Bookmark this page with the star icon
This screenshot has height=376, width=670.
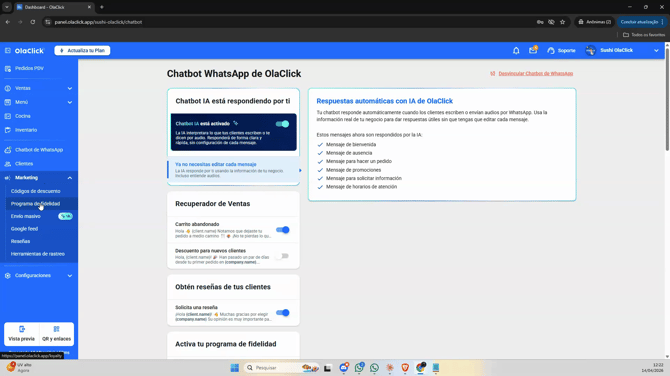click(562, 22)
